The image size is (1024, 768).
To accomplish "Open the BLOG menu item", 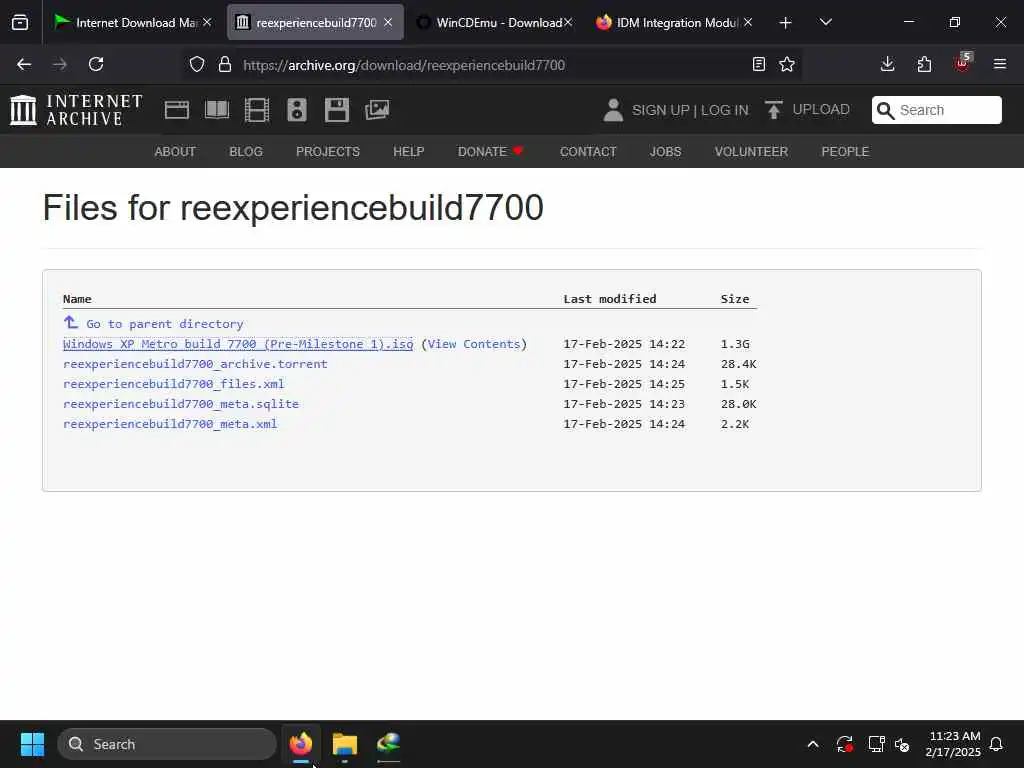I will [246, 152].
